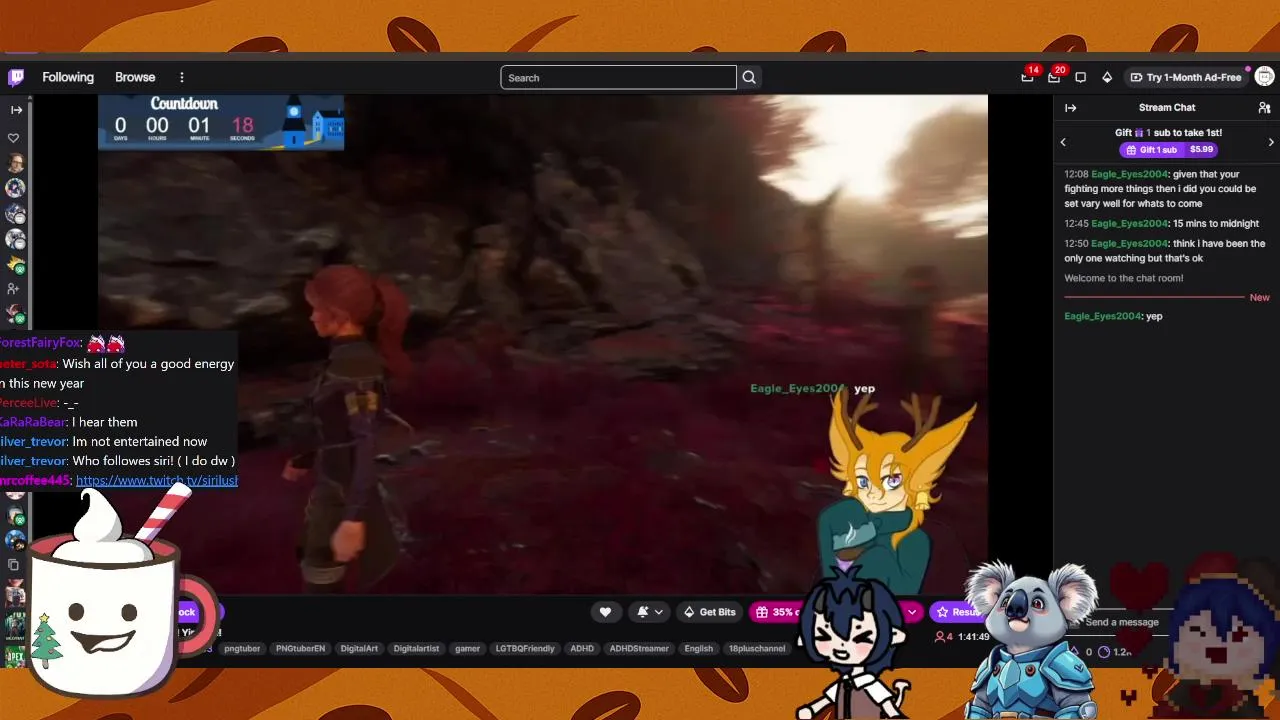Click the Countdown timer overlay
1280x720 pixels.
point(221,123)
